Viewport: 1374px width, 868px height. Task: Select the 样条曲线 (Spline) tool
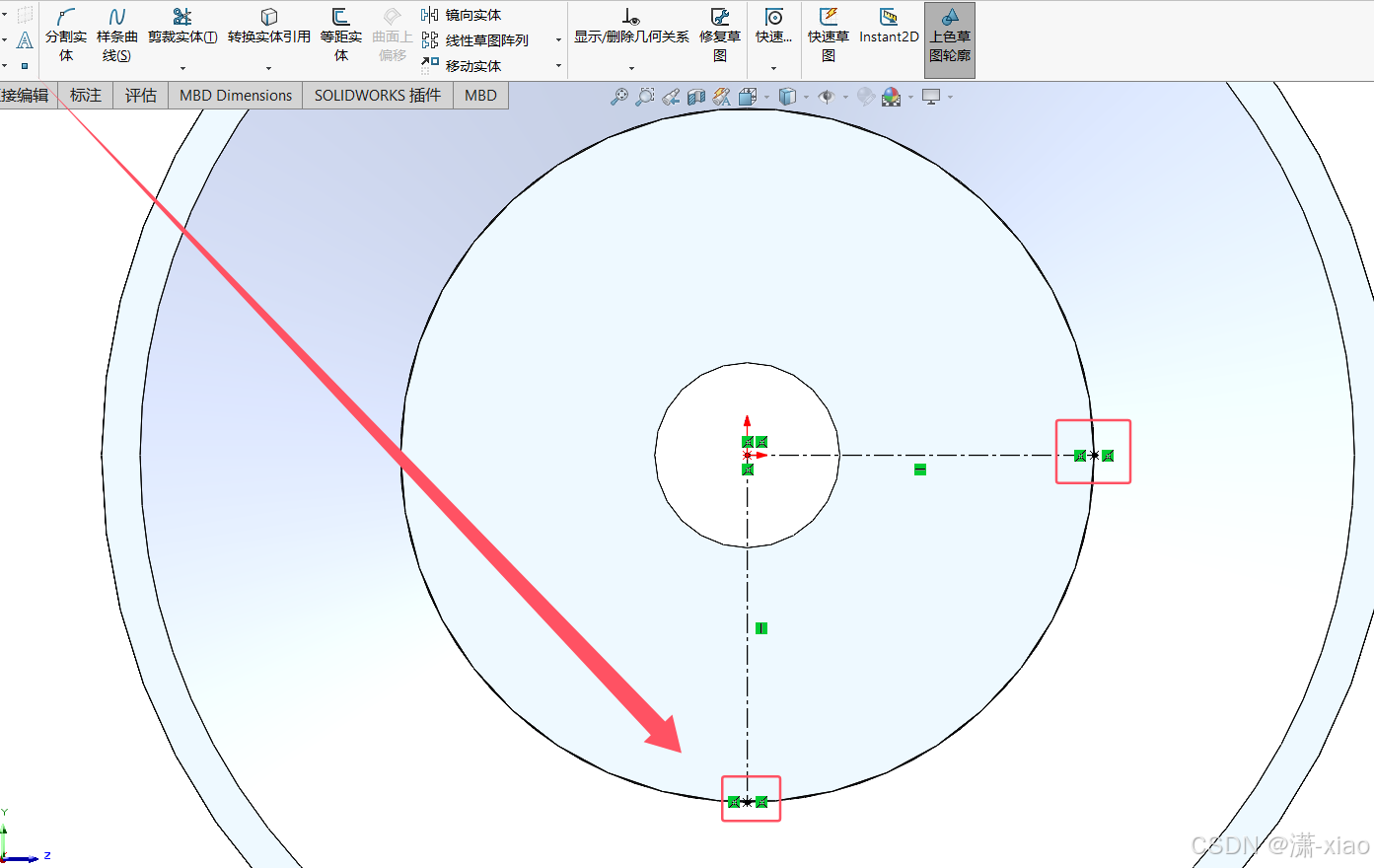pos(116,36)
